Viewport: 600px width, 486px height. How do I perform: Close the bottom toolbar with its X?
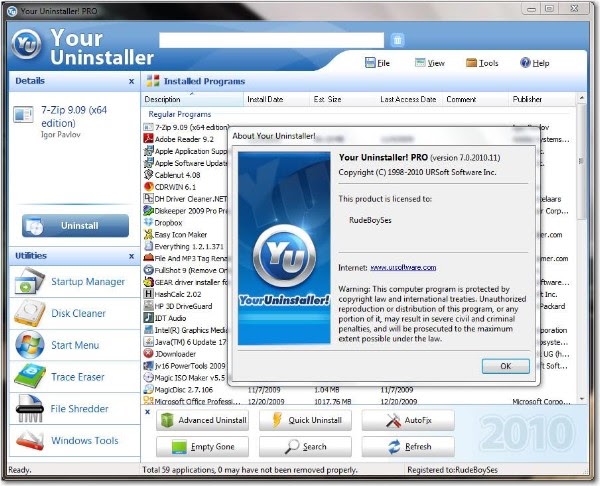pyautogui.click(x=148, y=412)
